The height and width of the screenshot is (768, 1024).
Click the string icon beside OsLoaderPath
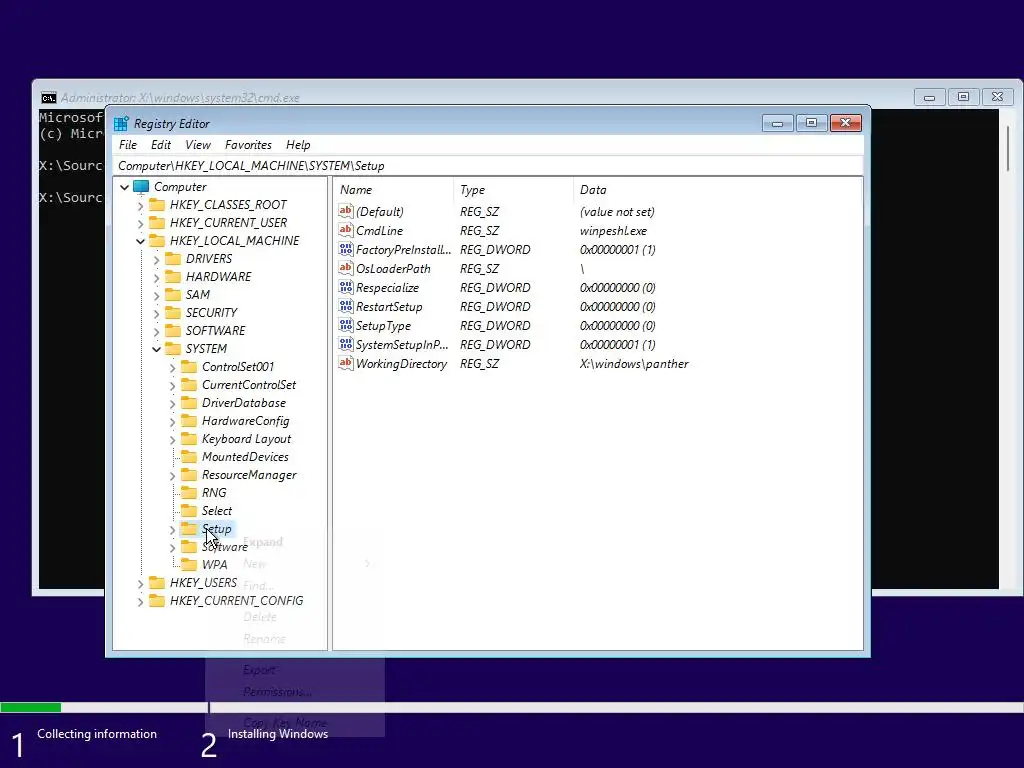(x=345, y=268)
